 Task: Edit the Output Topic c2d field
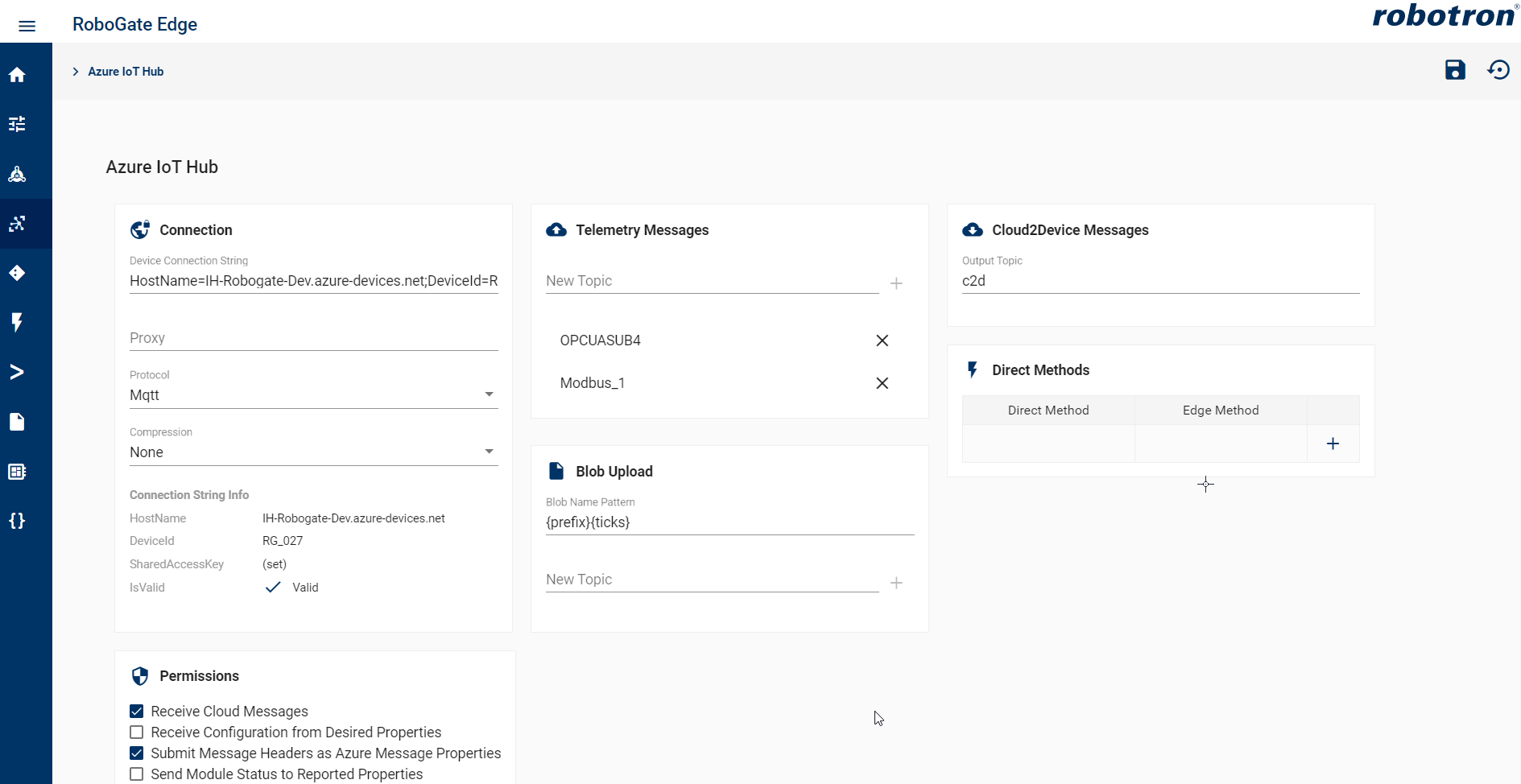1161,281
